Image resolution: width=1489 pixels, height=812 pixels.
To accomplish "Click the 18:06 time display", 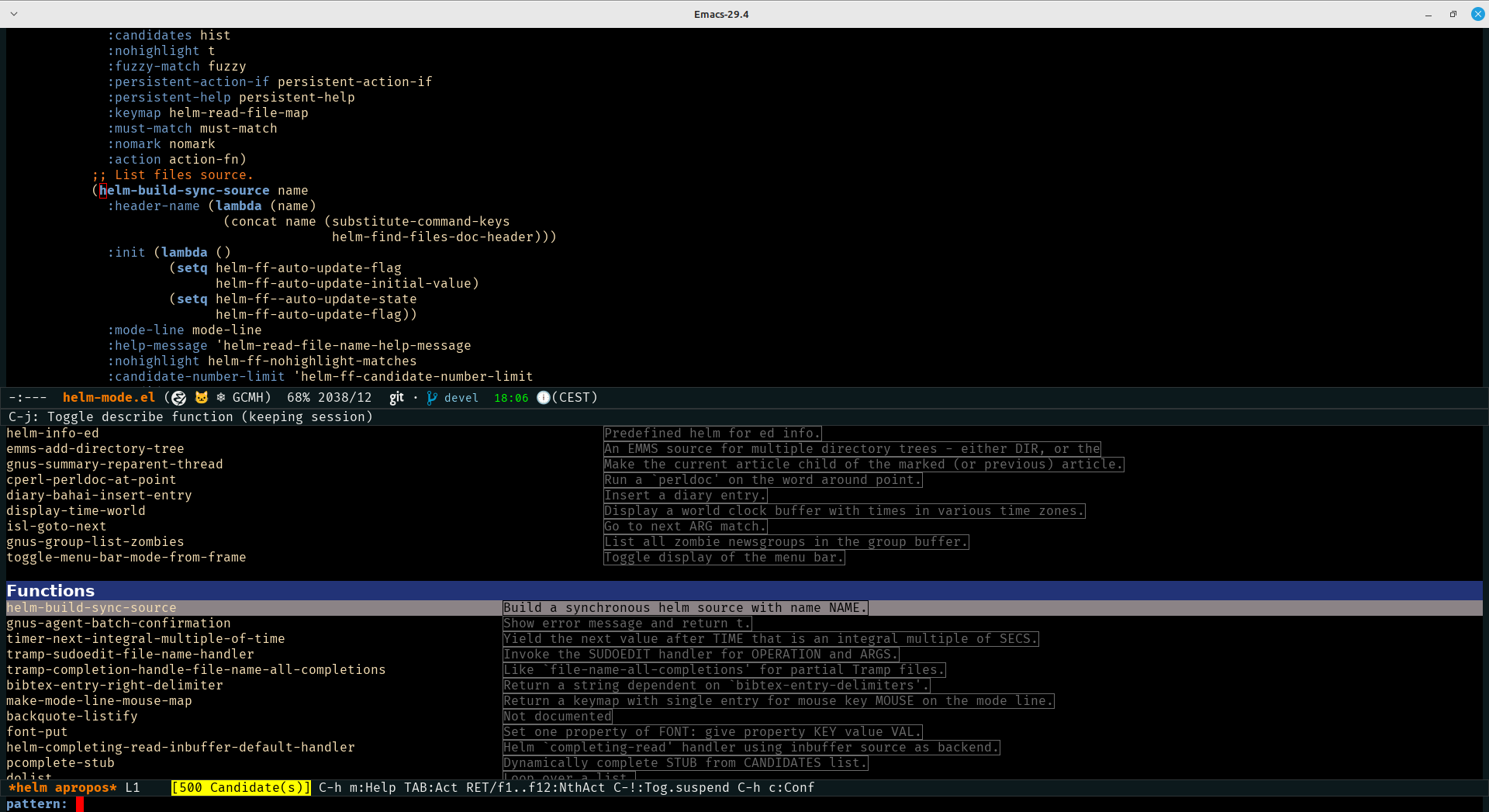I will click(511, 398).
